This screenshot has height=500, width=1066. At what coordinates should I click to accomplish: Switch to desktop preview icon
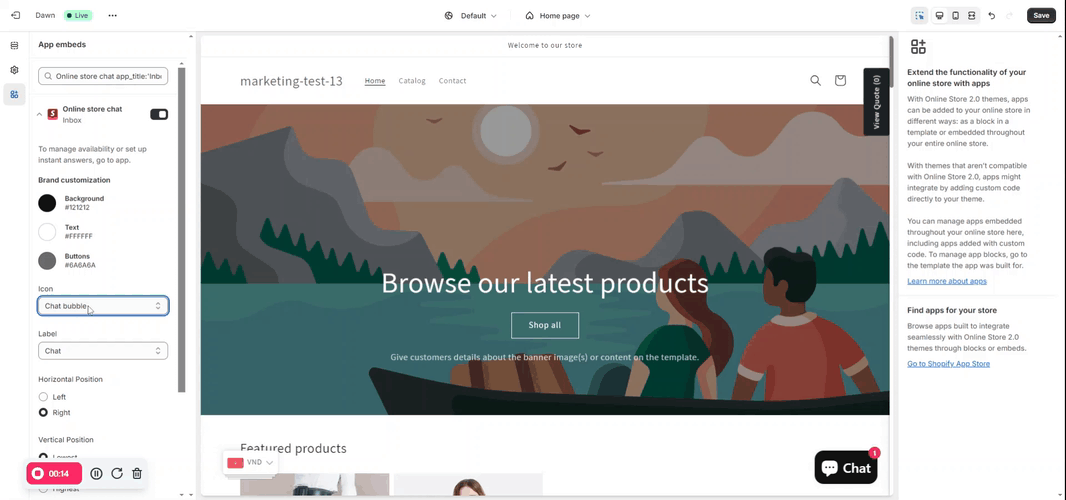point(940,16)
